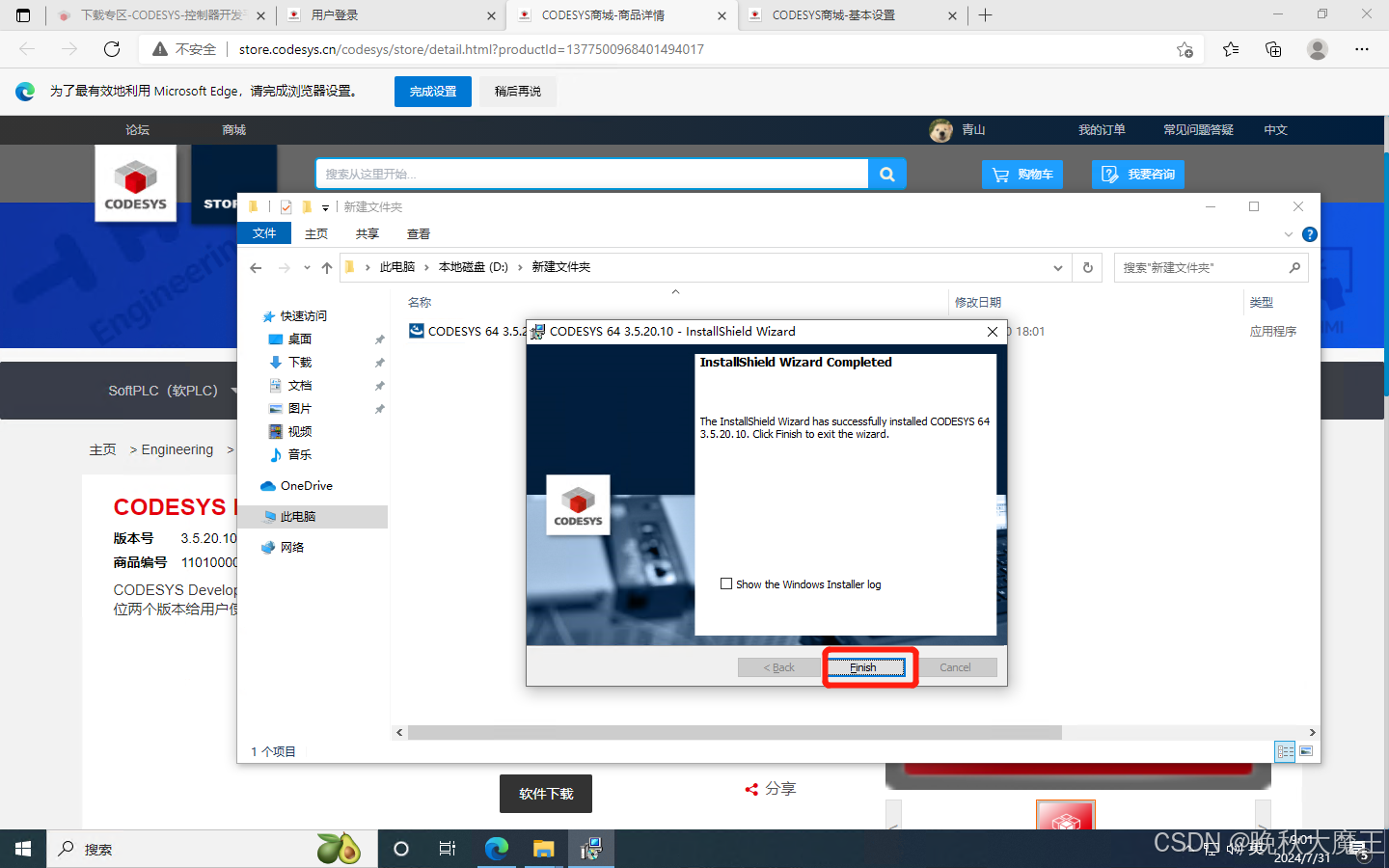Click the 软件下载 button
Viewport: 1389px width, 868px height.
coord(546,794)
